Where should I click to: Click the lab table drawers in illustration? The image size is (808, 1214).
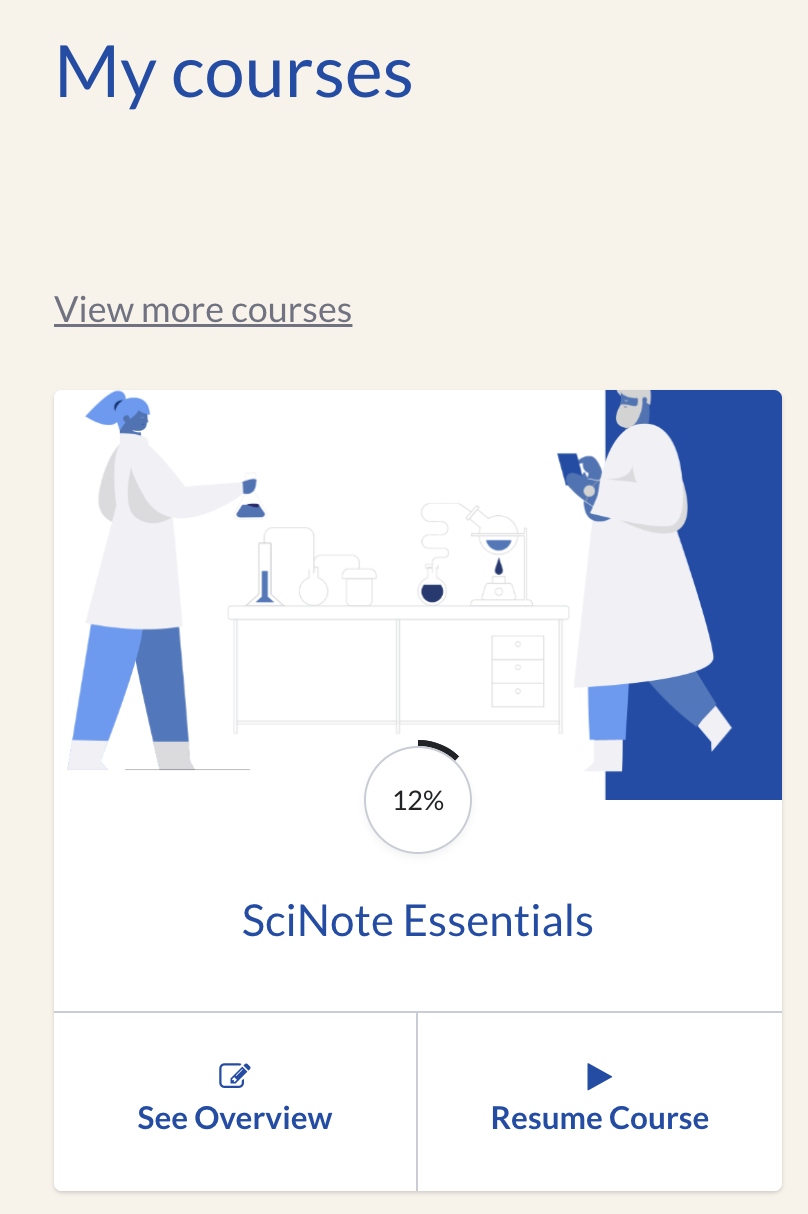(x=518, y=670)
